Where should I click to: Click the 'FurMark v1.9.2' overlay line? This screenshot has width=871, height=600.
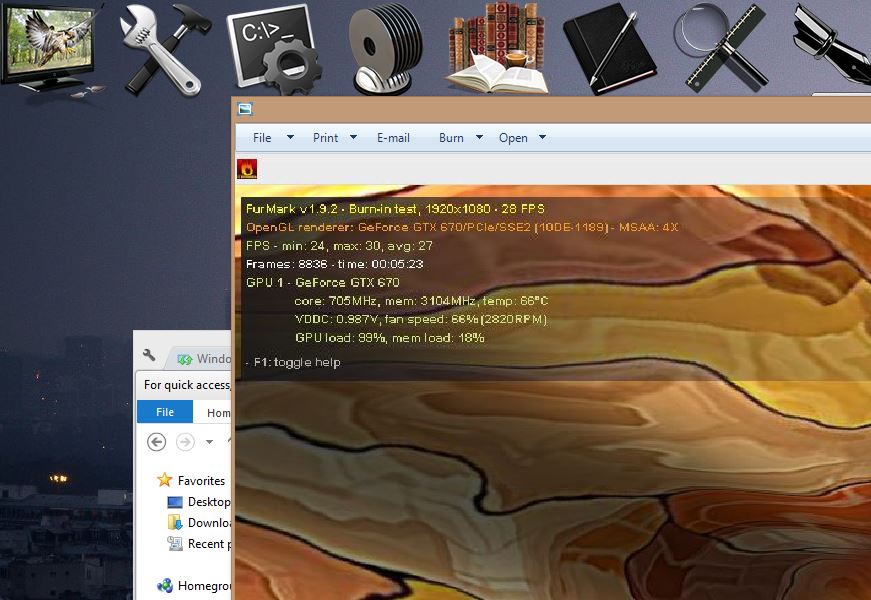tap(396, 209)
